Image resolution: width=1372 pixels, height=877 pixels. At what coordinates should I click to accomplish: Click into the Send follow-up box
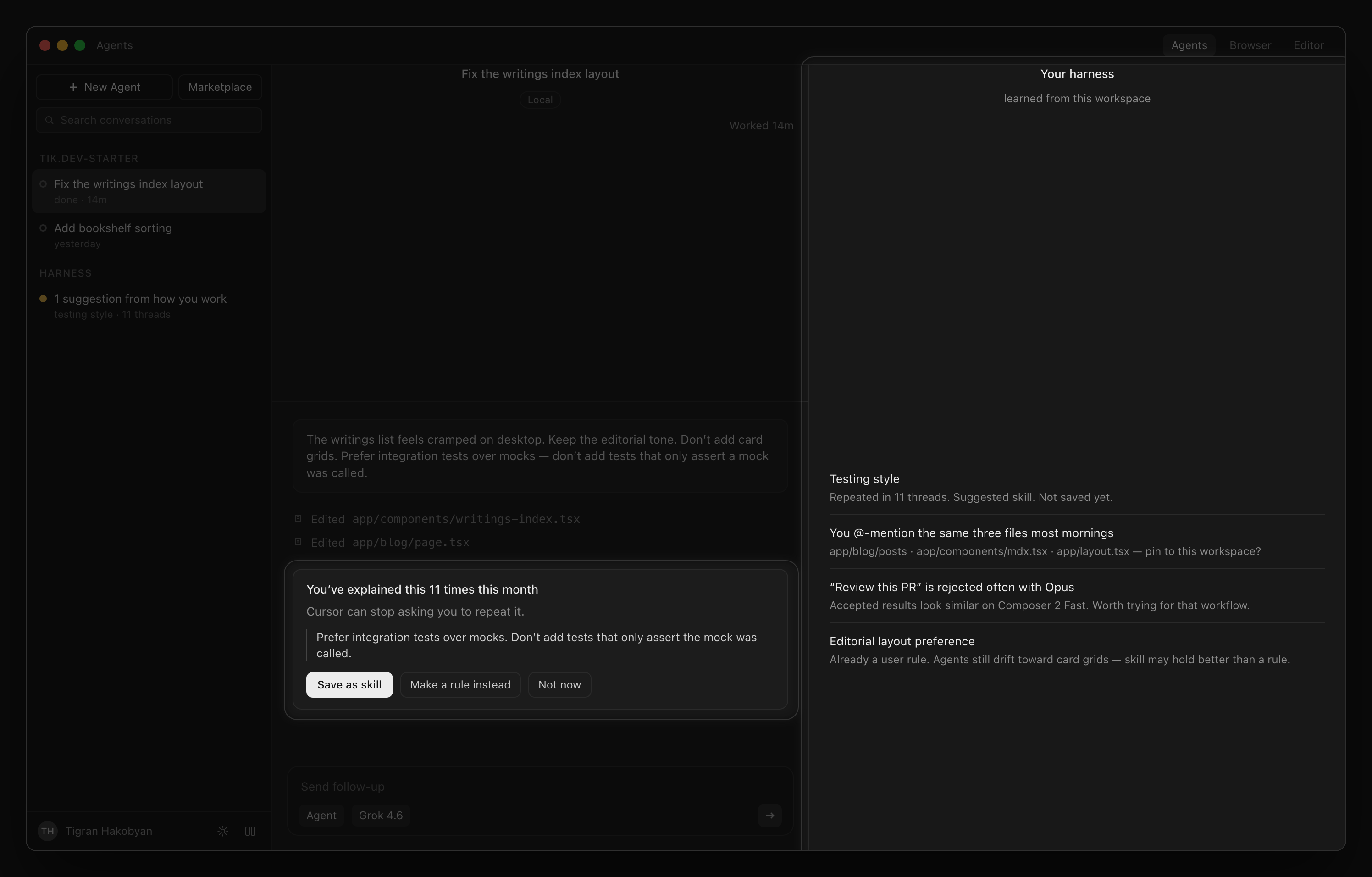click(x=540, y=786)
